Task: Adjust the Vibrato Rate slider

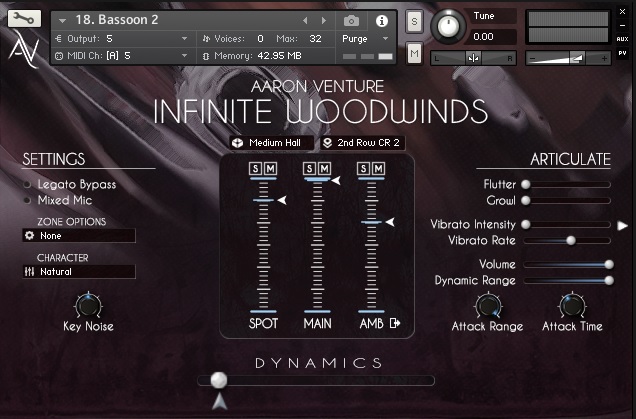Action: tap(567, 241)
